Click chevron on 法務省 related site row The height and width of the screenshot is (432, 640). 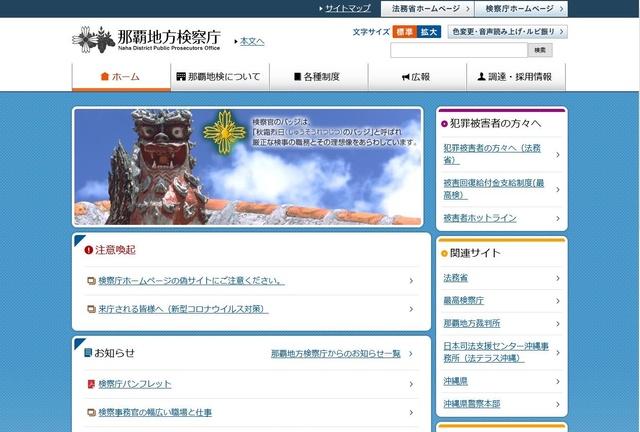(x=558, y=278)
